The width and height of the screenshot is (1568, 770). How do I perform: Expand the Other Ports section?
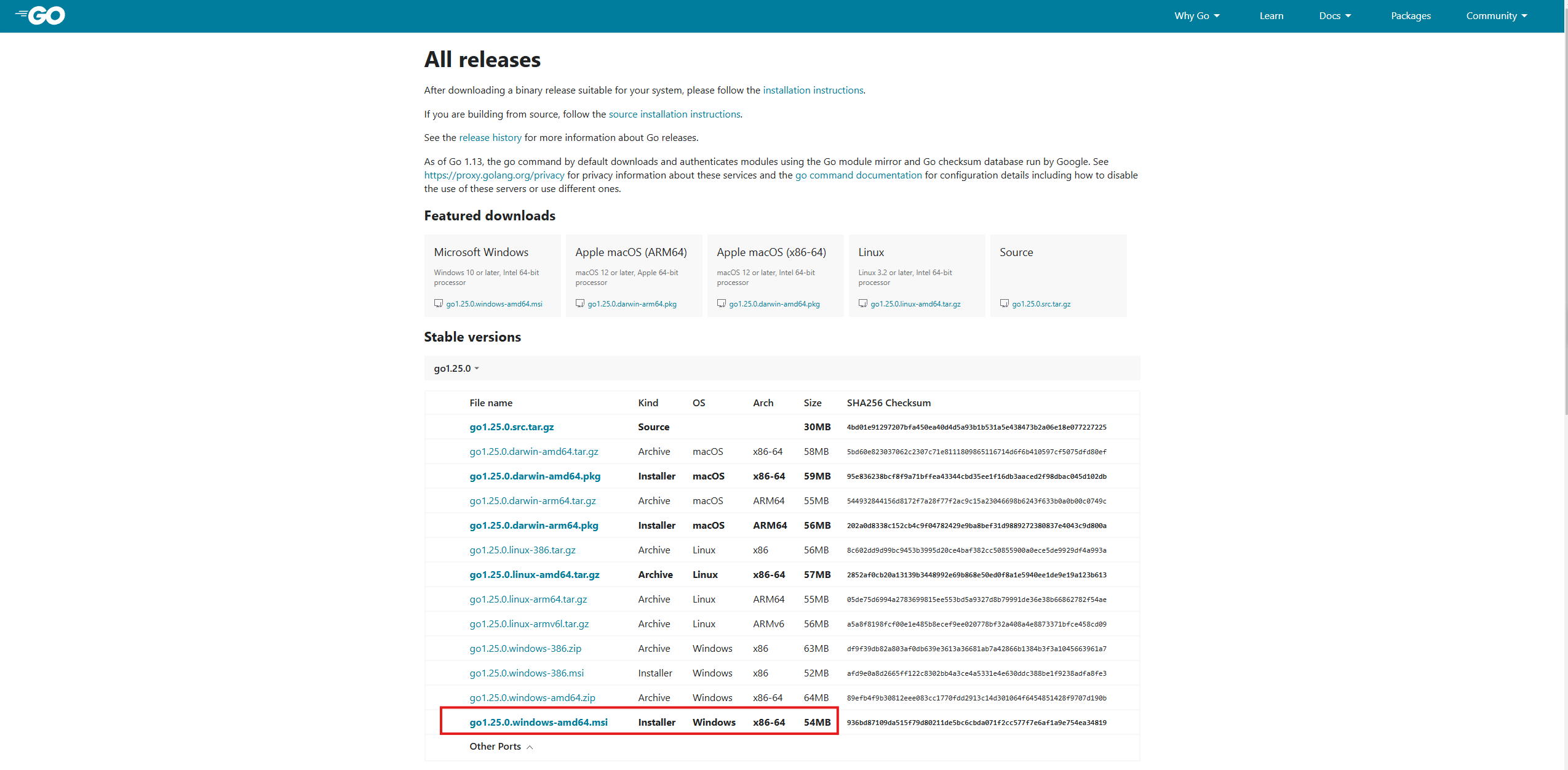[501, 747]
